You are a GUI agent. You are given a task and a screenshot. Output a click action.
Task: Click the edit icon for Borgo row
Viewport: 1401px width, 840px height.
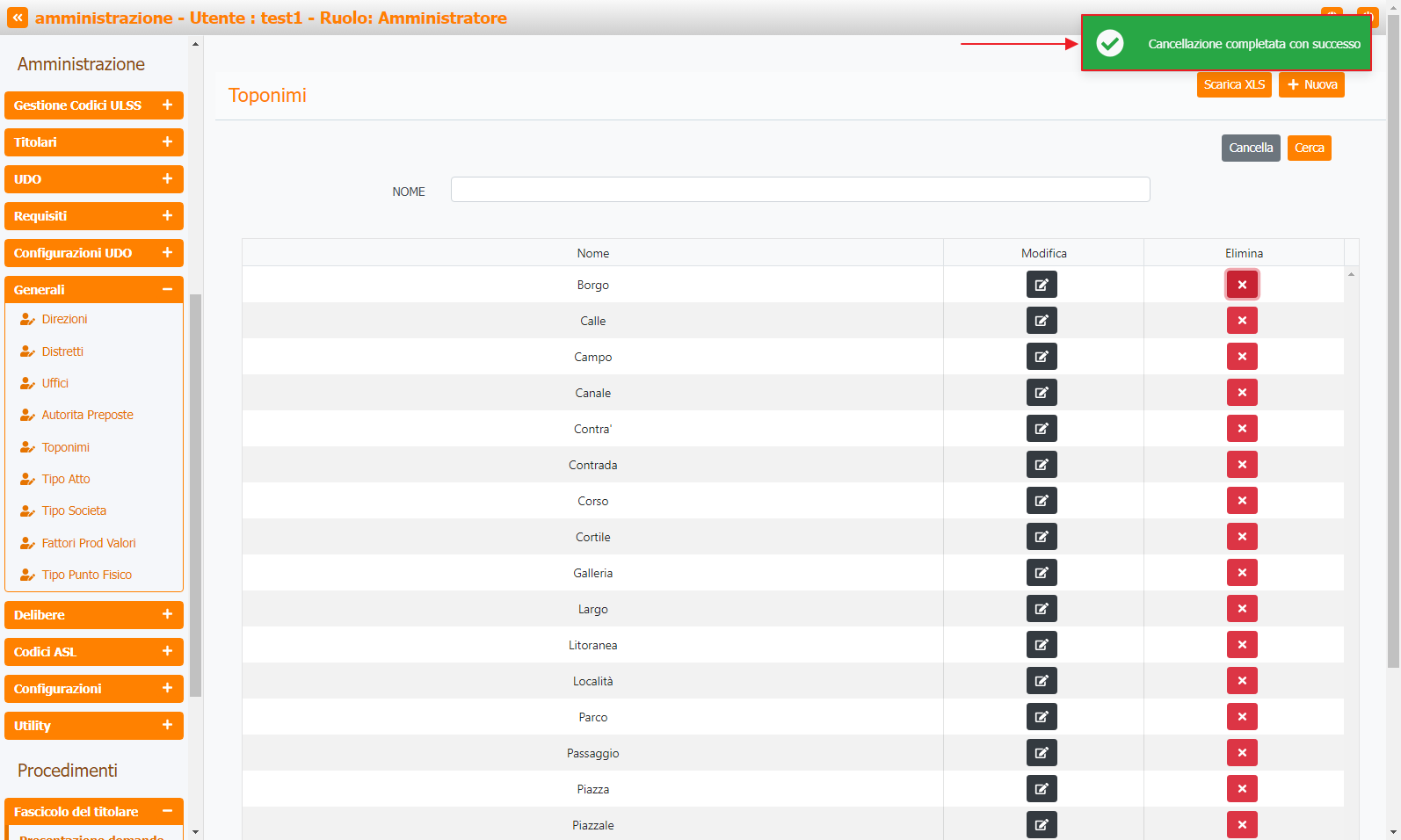(1042, 285)
